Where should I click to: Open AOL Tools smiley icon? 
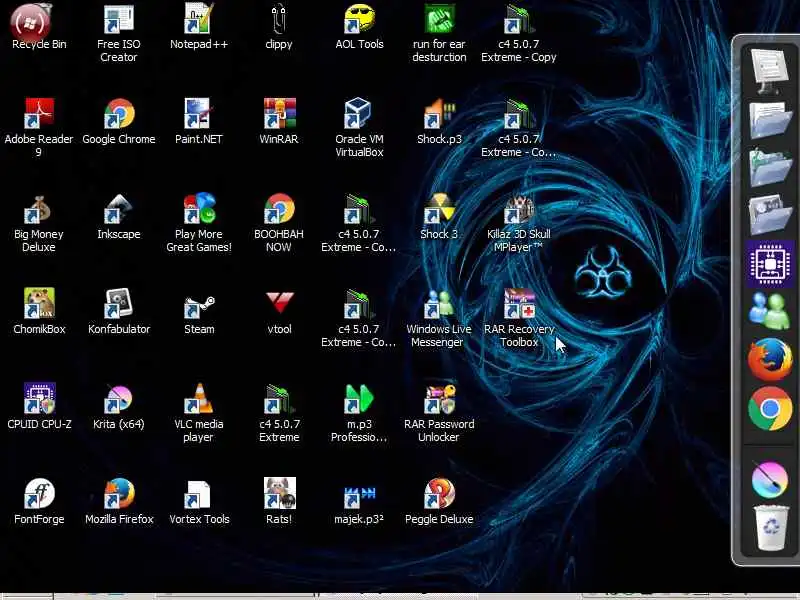359,19
